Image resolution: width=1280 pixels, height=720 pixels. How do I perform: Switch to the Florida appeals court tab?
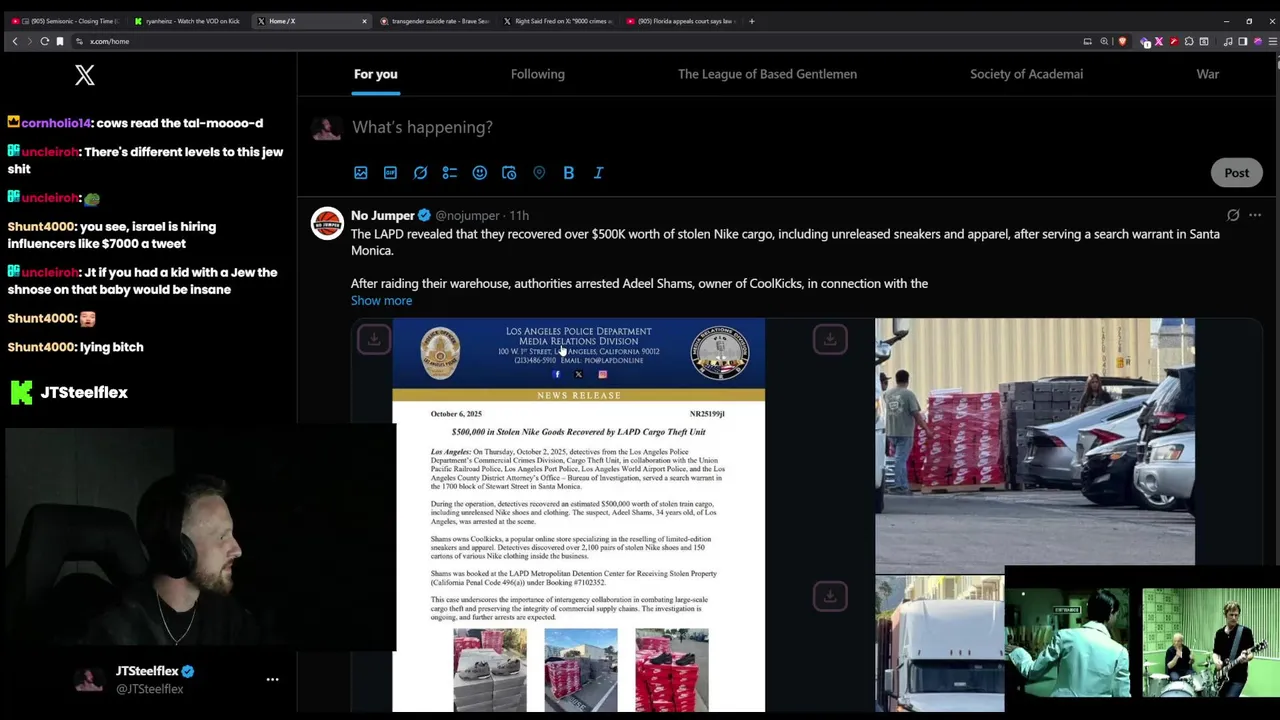(x=680, y=21)
